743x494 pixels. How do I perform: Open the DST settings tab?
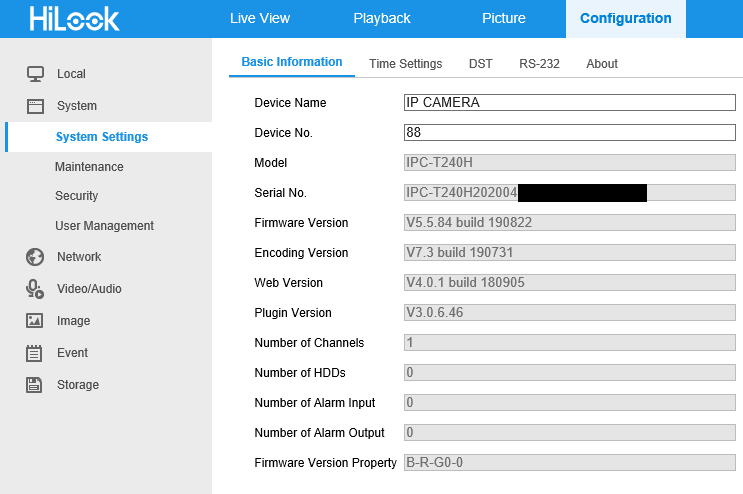pyautogui.click(x=480, y=64)
